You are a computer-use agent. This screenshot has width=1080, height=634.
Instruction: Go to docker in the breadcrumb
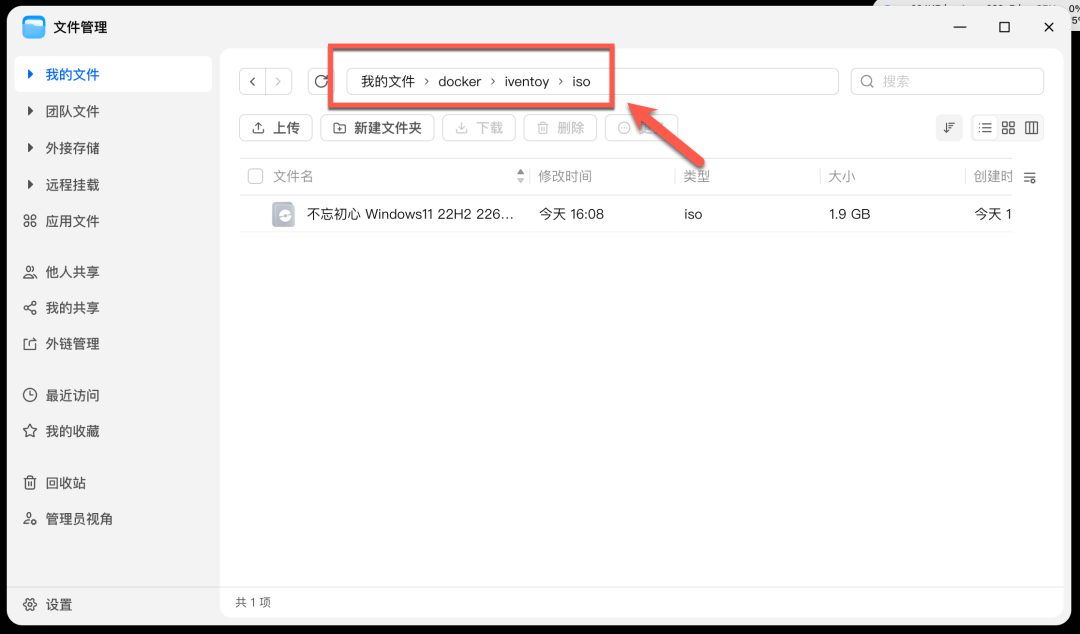coord(459,81)
